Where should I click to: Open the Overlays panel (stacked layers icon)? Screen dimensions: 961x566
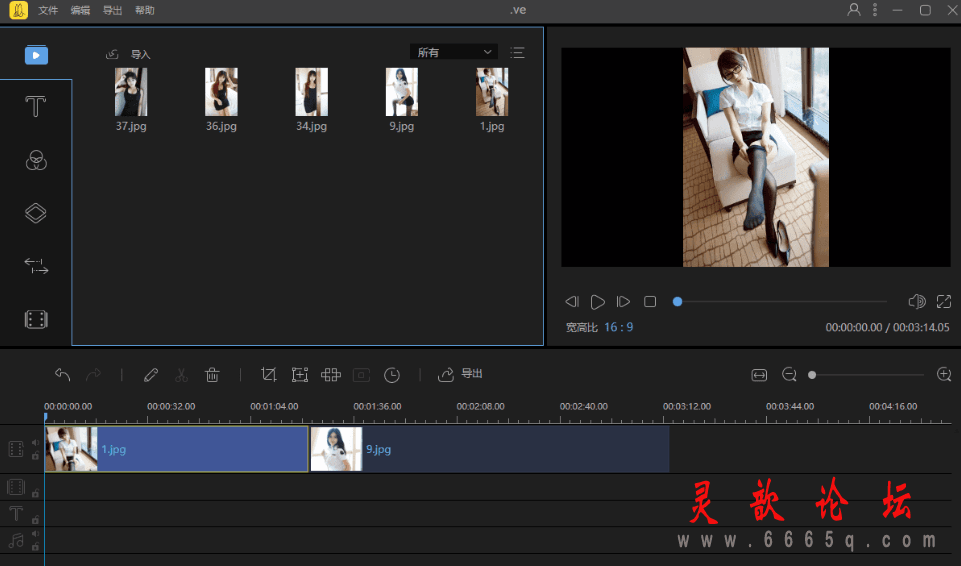36,213
